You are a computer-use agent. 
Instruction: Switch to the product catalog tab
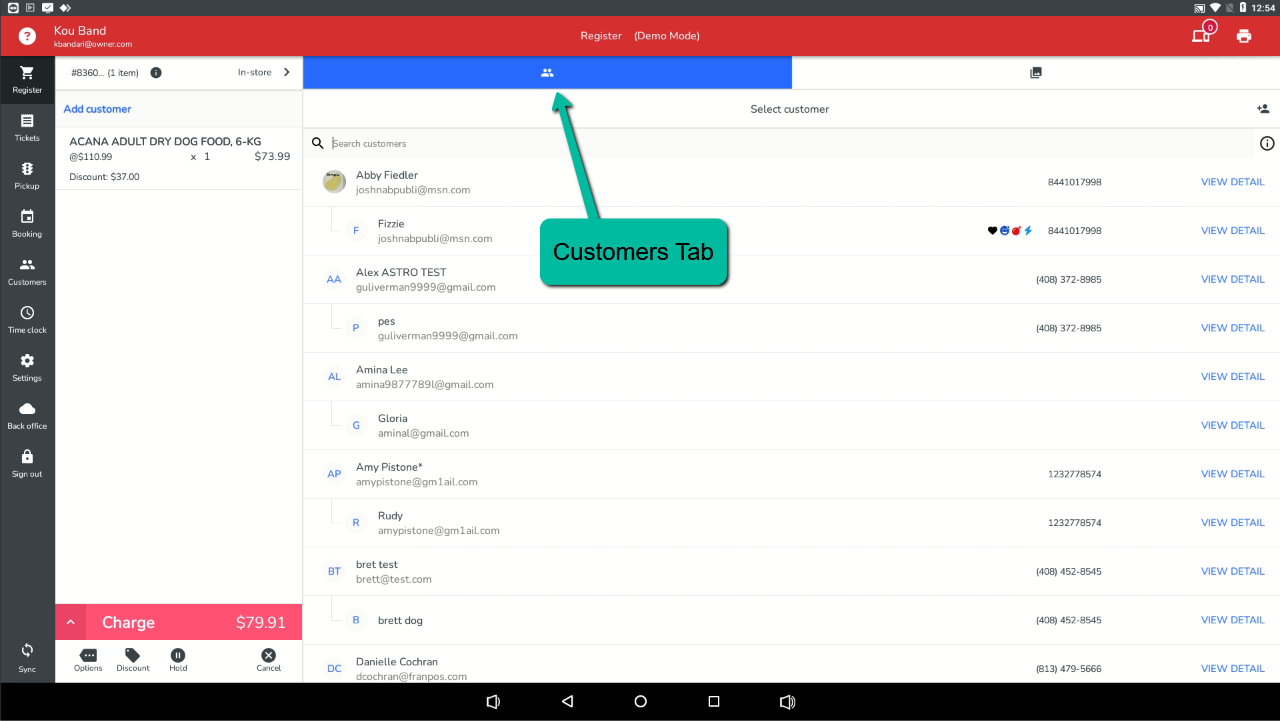(1036, 73)
